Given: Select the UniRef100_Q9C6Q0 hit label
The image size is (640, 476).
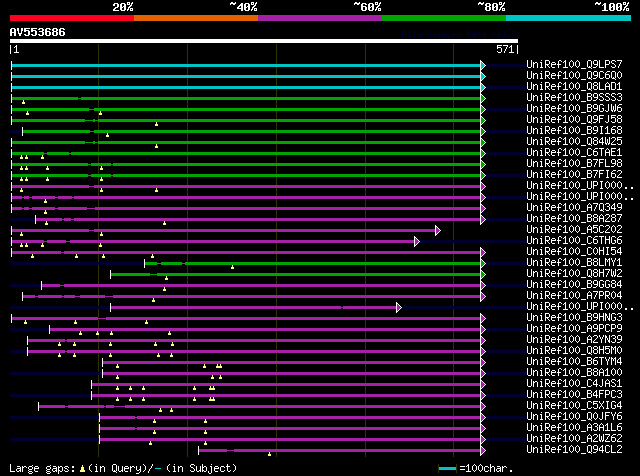Looking at the screenshot, I should 574,76.
